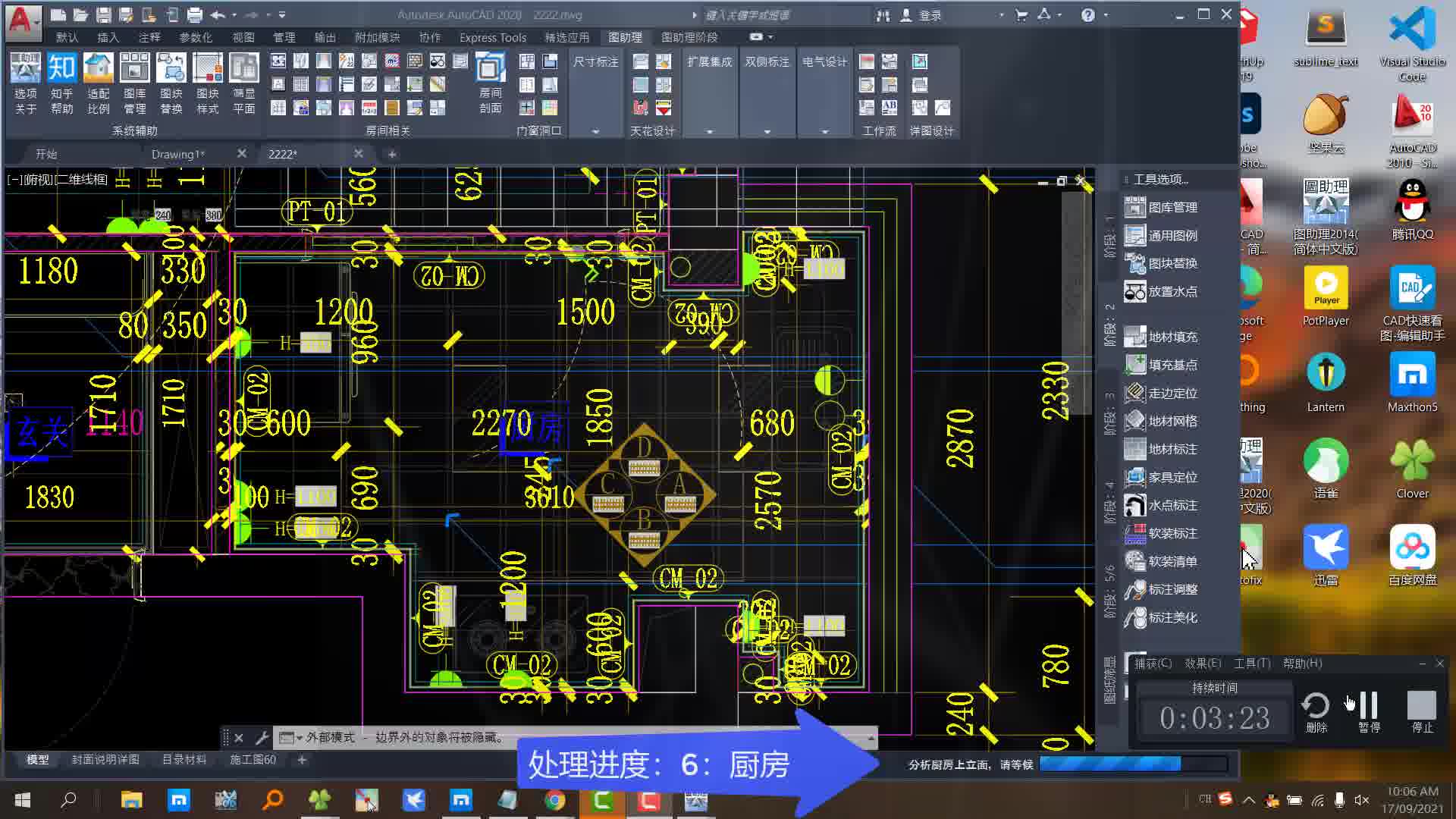
Task: Toggle the muted volume icon in tray
Action: click(1361, 799)
